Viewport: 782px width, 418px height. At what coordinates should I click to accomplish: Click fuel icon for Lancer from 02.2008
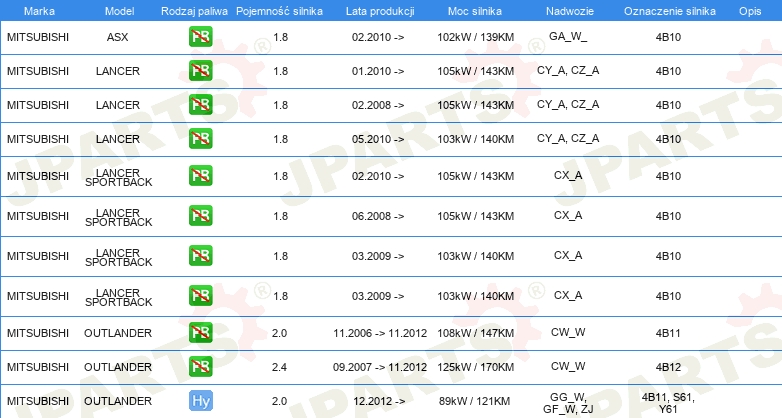pos(200,105)
